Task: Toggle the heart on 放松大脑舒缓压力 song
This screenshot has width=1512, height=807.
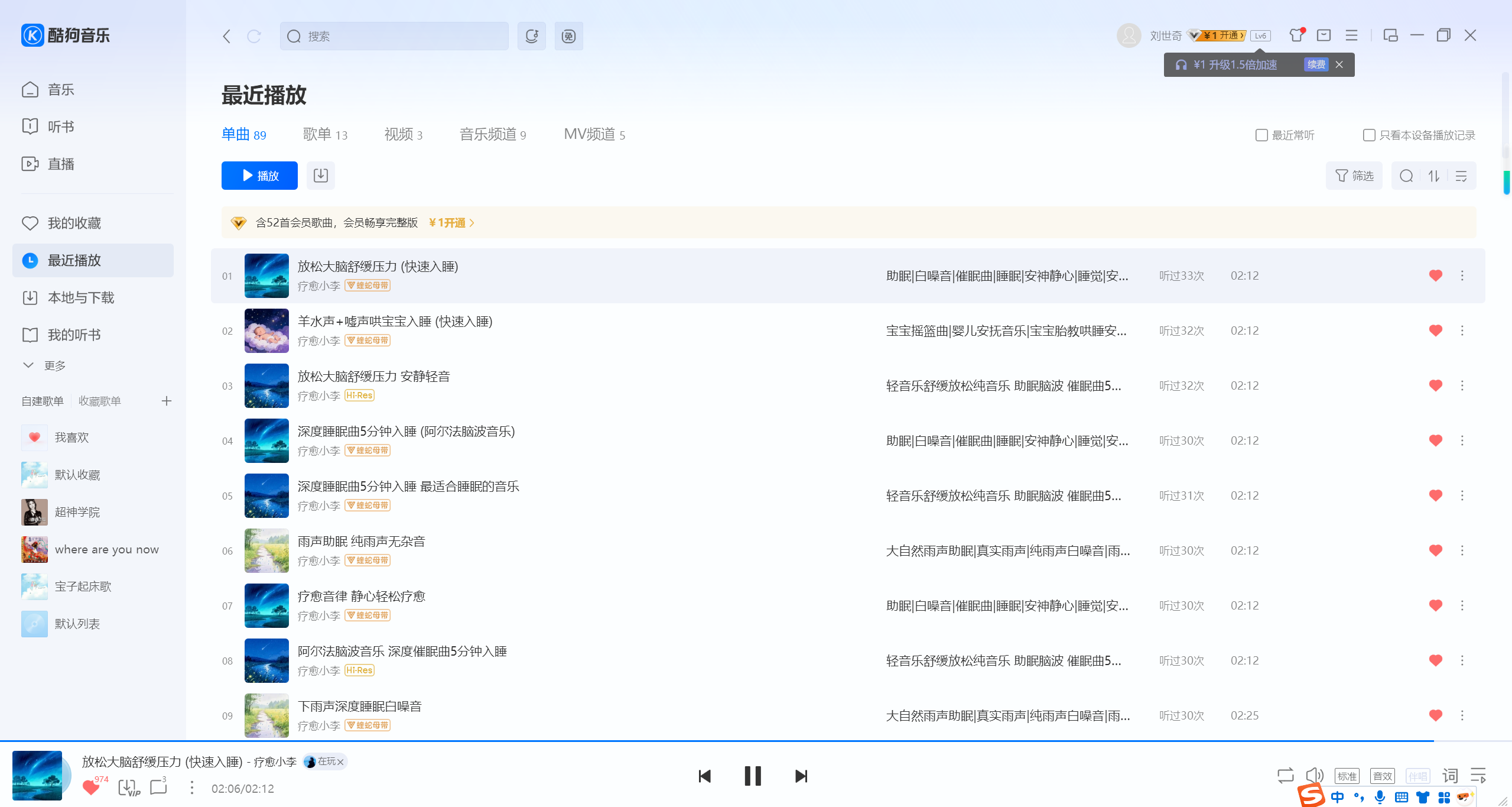Action: pos(1435,276)
